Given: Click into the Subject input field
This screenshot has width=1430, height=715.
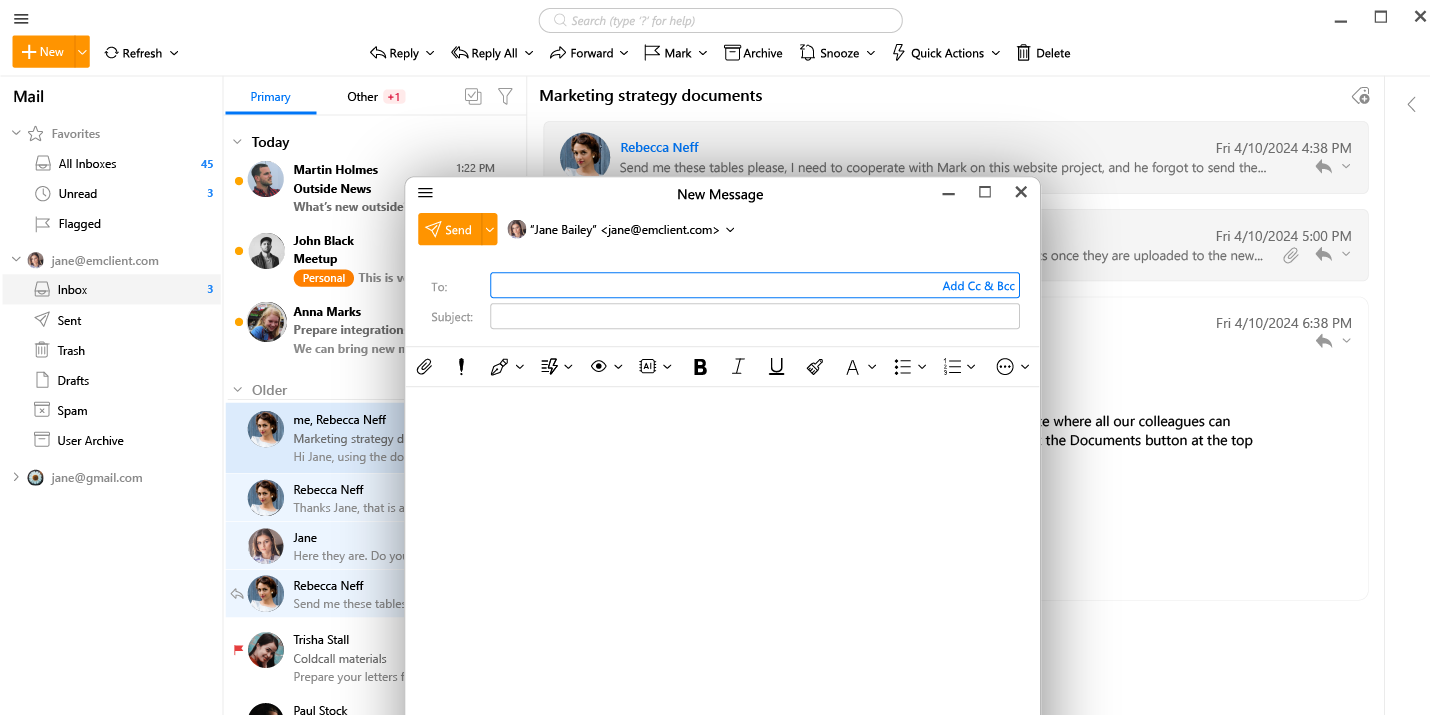Looking at the screenshot, I should coord(754,317).
